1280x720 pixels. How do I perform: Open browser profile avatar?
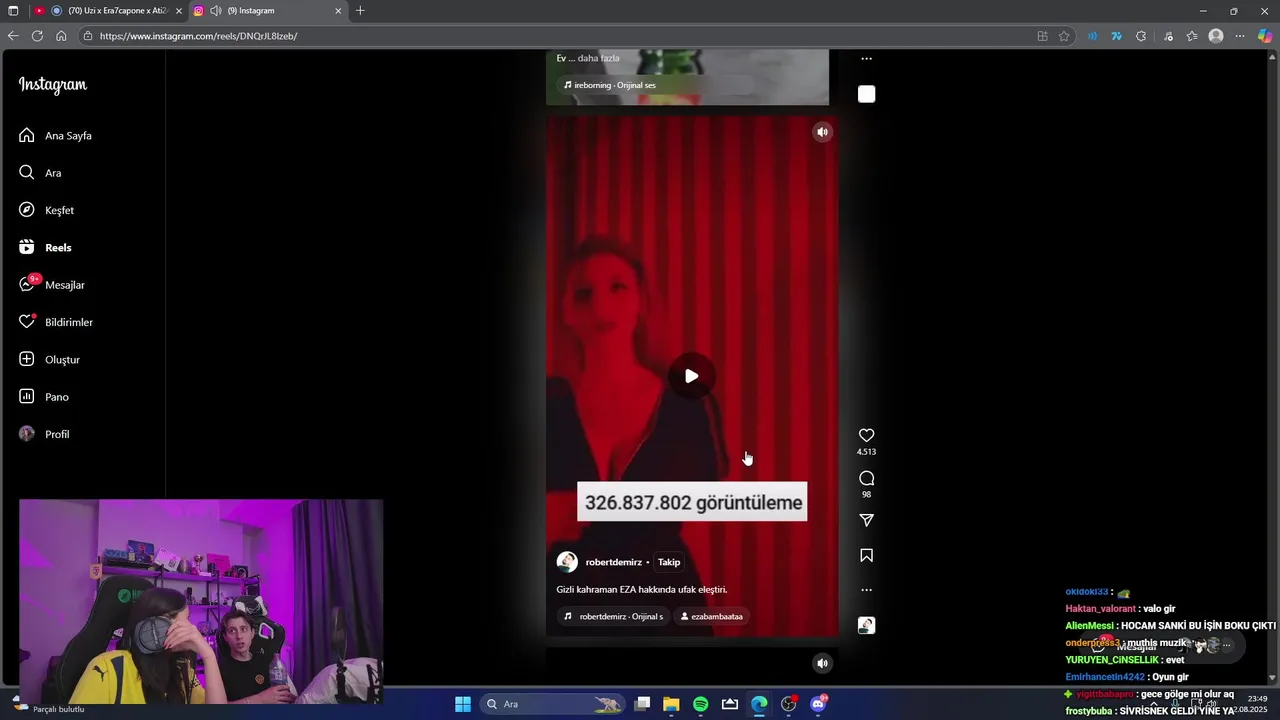pyautogui.click(x=1216, y=36)
